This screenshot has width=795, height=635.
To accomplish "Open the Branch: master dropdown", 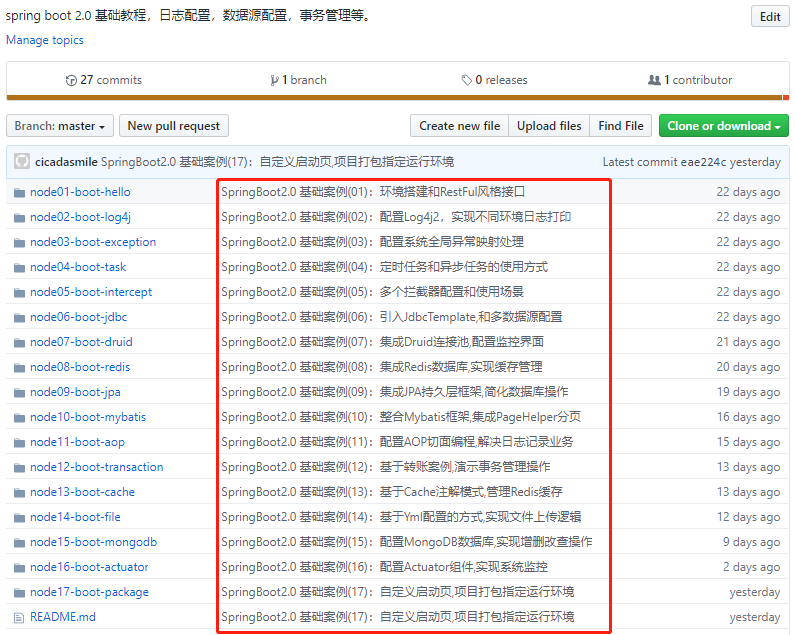I will point(60,126).
